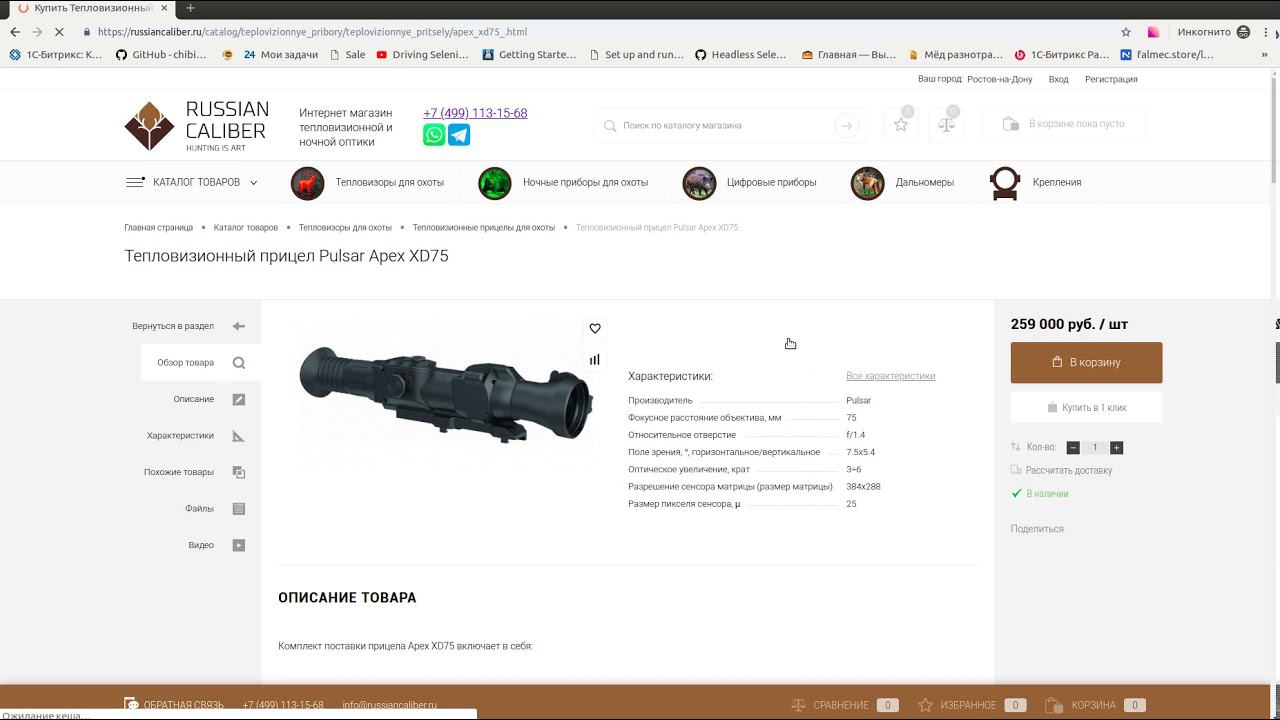The height and width of the screenshot is (720, 1280).
Task: Call phone number +7 (499) 113-15-68 in header
Action: click(475, 113)
